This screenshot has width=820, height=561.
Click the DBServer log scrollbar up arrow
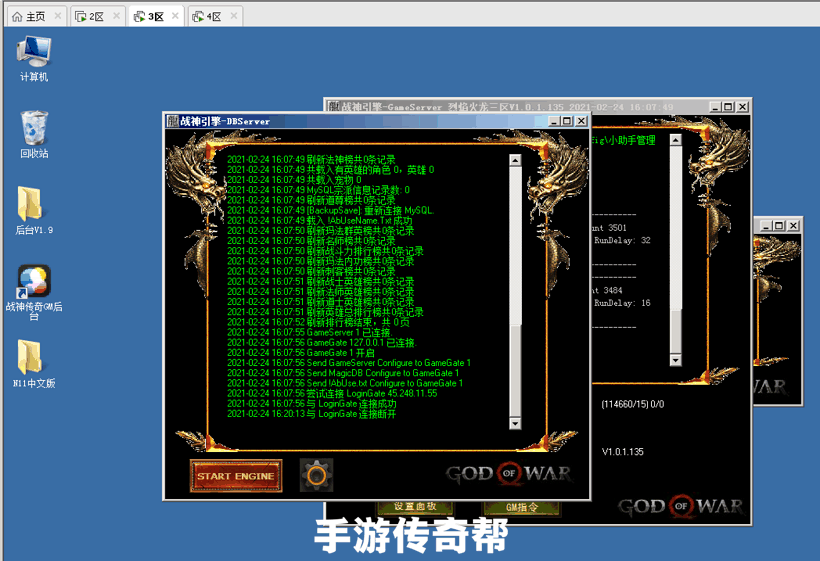click(x=515, y=161)
